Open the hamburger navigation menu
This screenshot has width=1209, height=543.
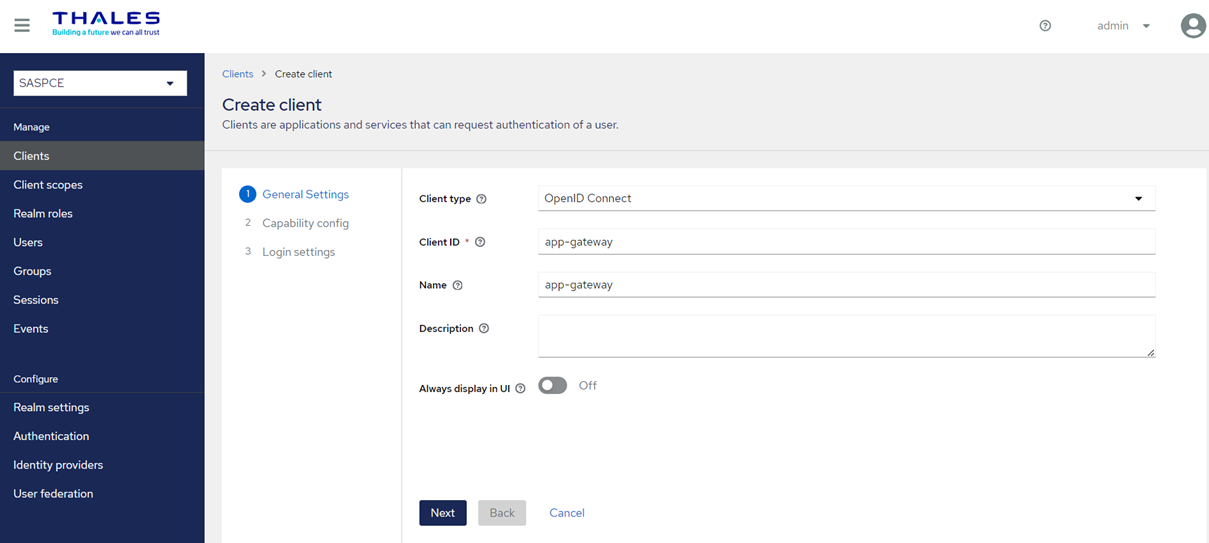coord(21,26)
